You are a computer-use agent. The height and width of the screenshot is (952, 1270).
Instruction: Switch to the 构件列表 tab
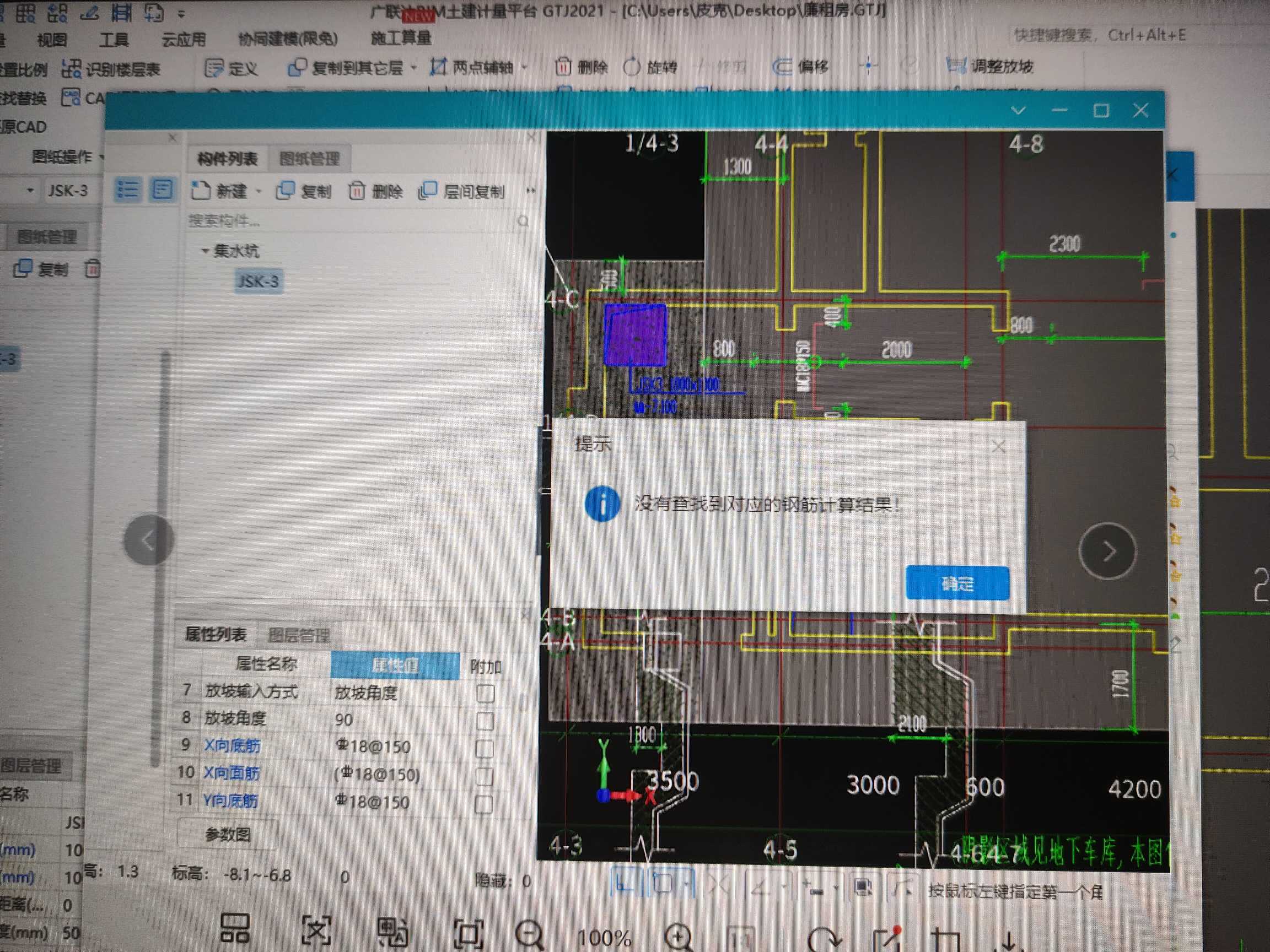tap(227, 159)
